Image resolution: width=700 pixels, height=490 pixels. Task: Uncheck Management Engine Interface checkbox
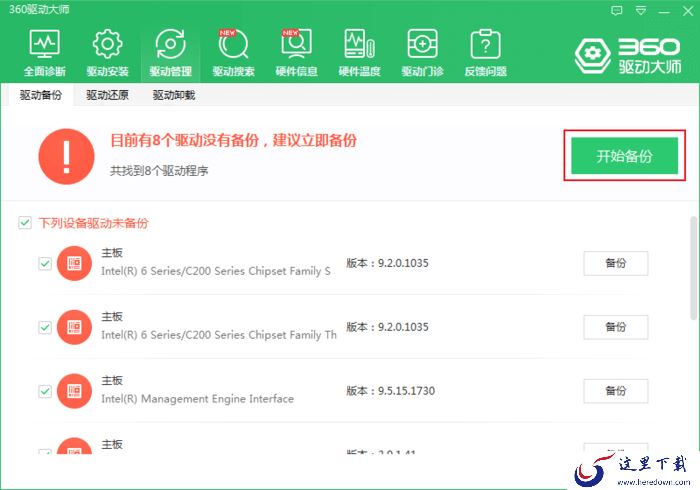45,391
